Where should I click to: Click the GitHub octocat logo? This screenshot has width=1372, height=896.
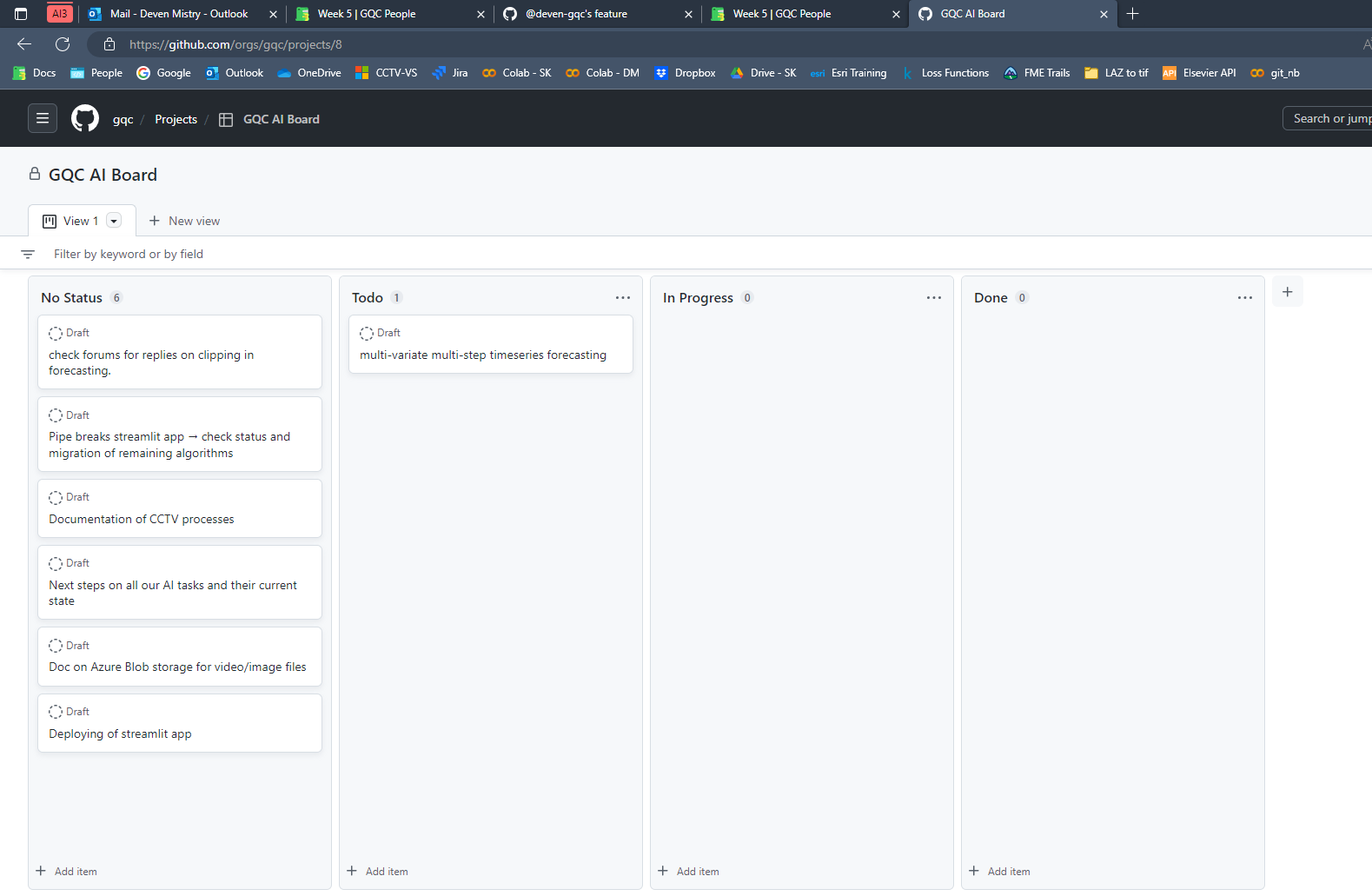[x=85, y=118]
